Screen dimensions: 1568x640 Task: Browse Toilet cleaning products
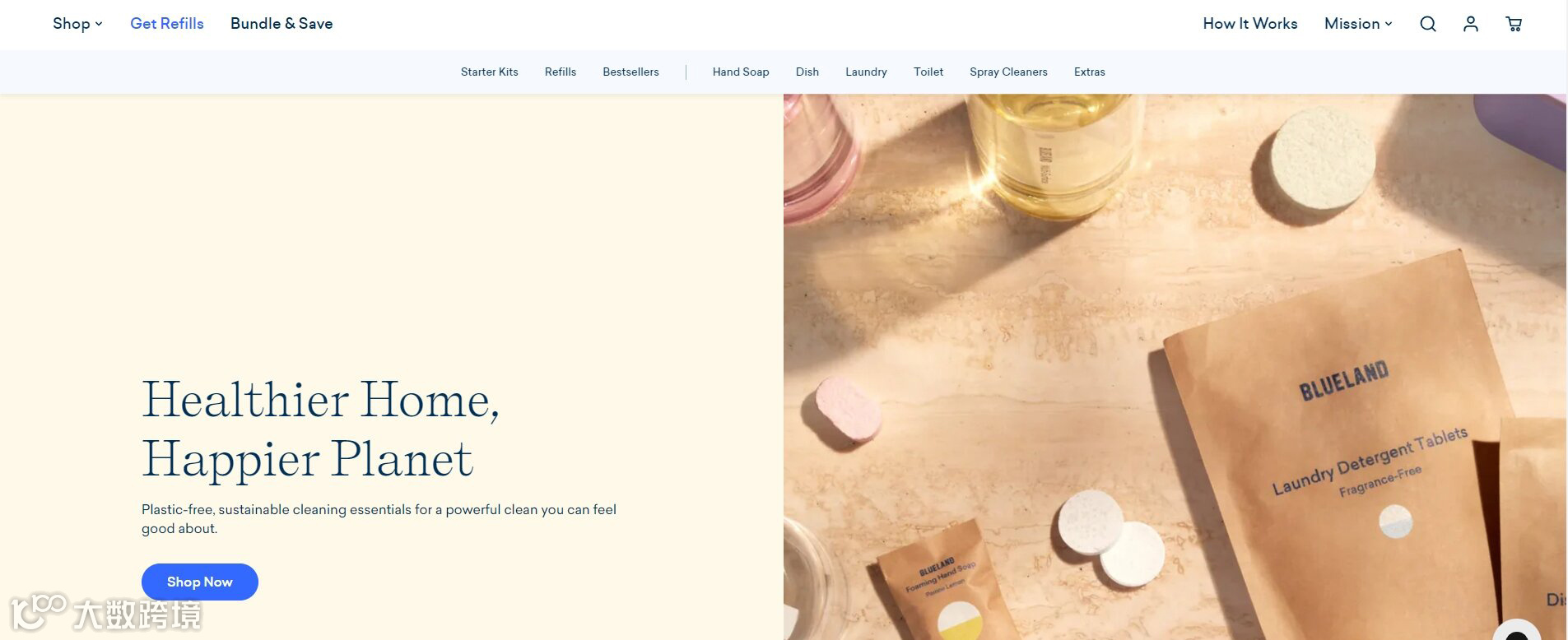928,72
